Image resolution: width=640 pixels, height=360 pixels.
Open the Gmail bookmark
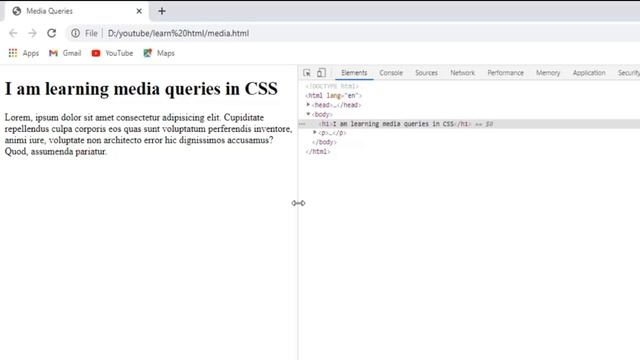[65, 53]
